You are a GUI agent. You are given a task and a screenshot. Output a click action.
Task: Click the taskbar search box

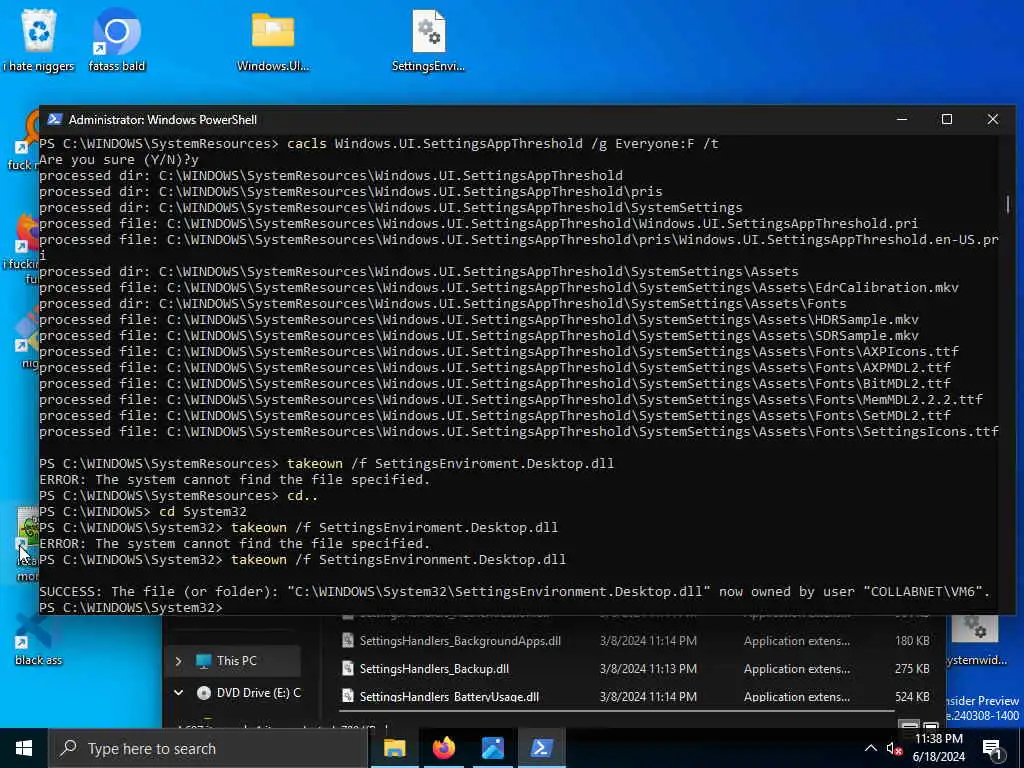point(208,748)
